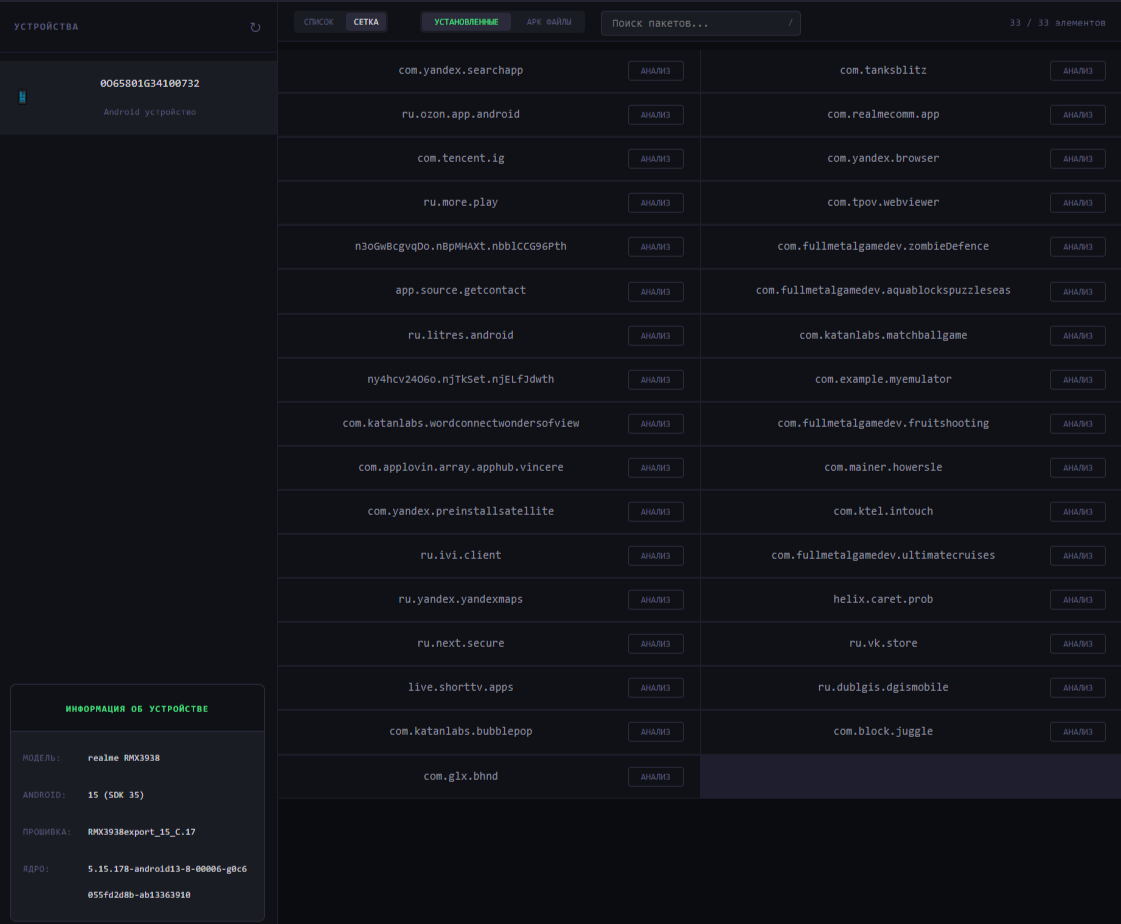Click Анализ for ru.dublgis.dgismobile

pos(1077,687)
